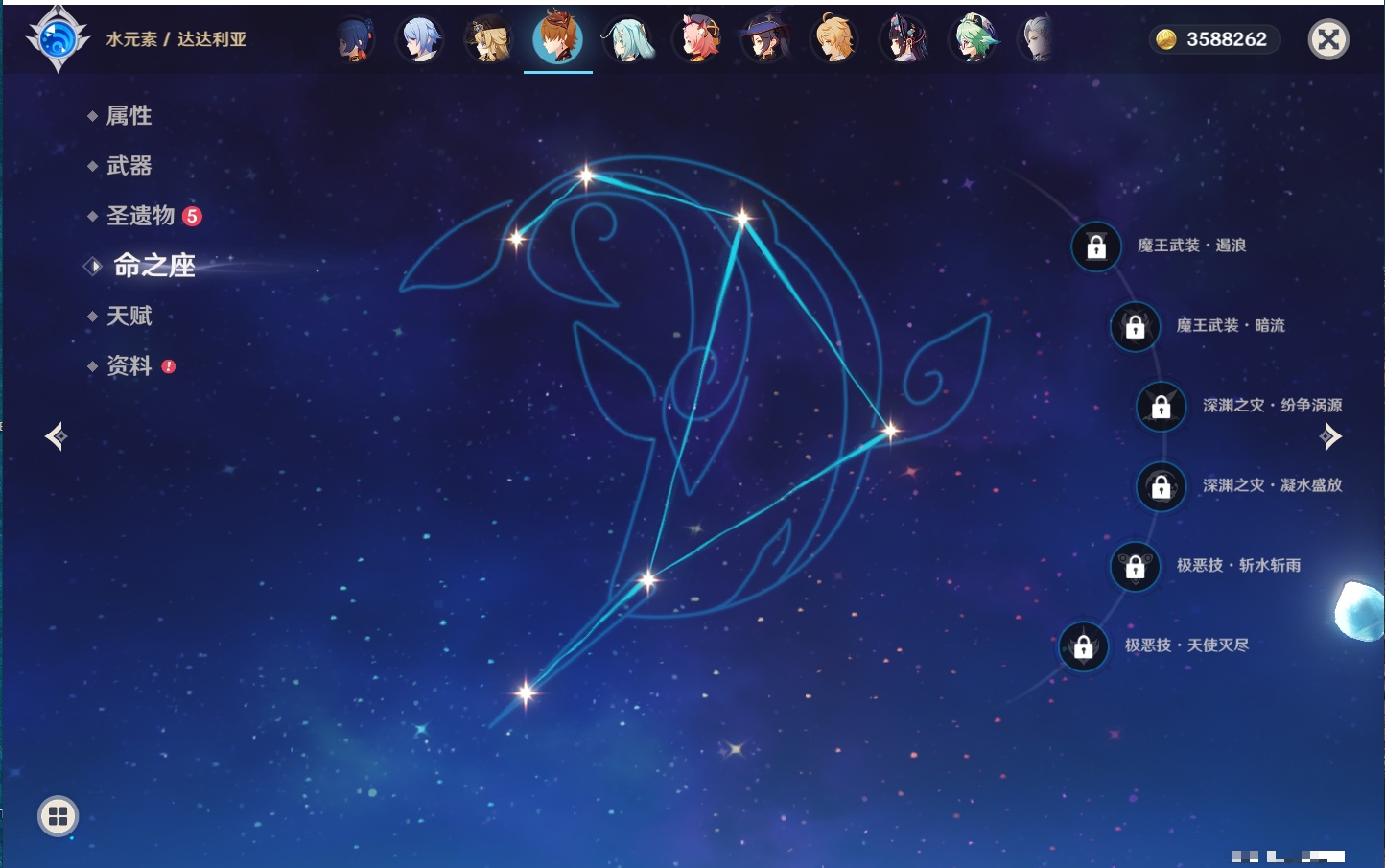Open the 极恶技·天使灭尽 constellation label
Screen dimensions: 1385x868
click(1187, 645)
